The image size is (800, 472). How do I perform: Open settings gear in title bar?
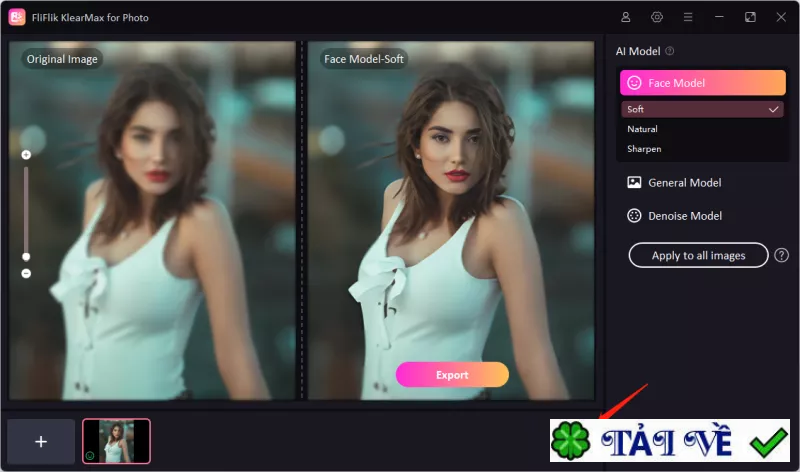click(657, 17)
